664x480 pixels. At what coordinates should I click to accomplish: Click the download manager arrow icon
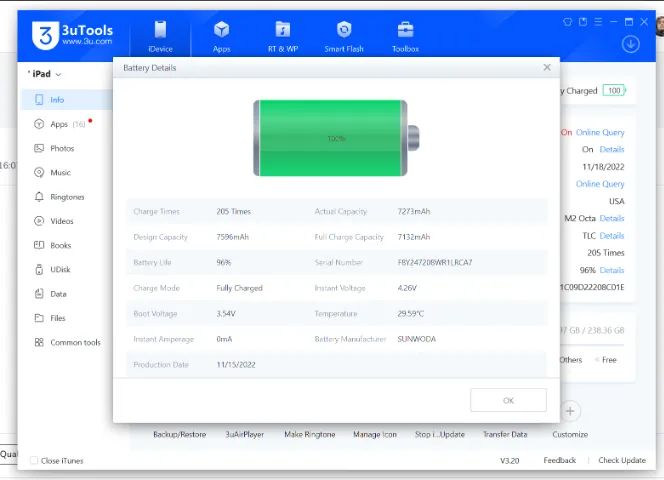point(630,44)
